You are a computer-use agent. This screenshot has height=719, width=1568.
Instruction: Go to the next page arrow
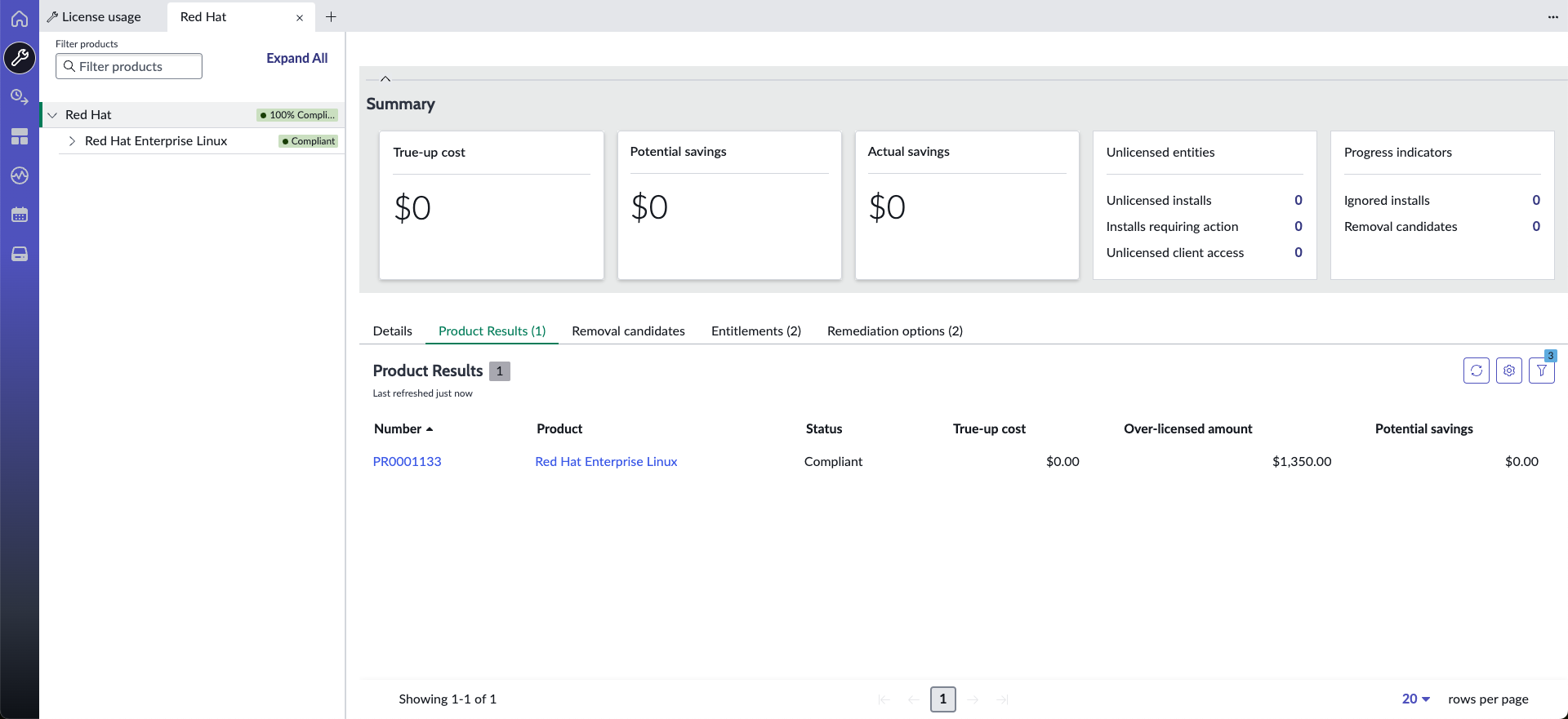click(973, 699)
